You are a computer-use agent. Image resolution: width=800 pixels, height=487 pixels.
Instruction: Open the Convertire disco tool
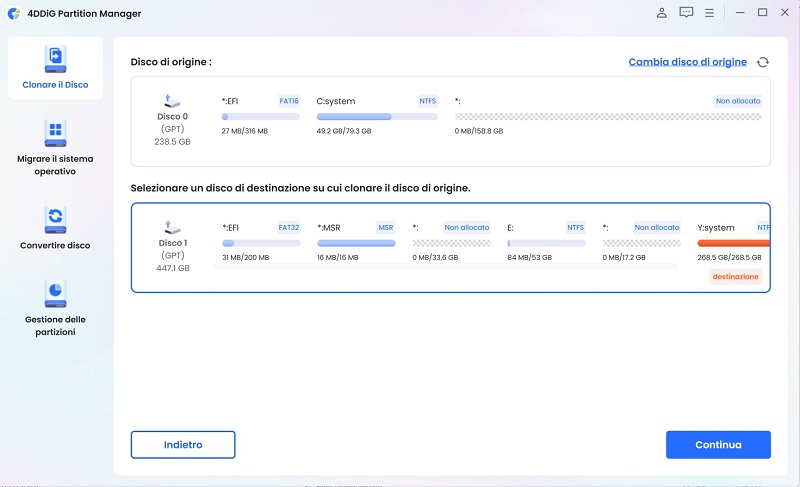(55, 219)
